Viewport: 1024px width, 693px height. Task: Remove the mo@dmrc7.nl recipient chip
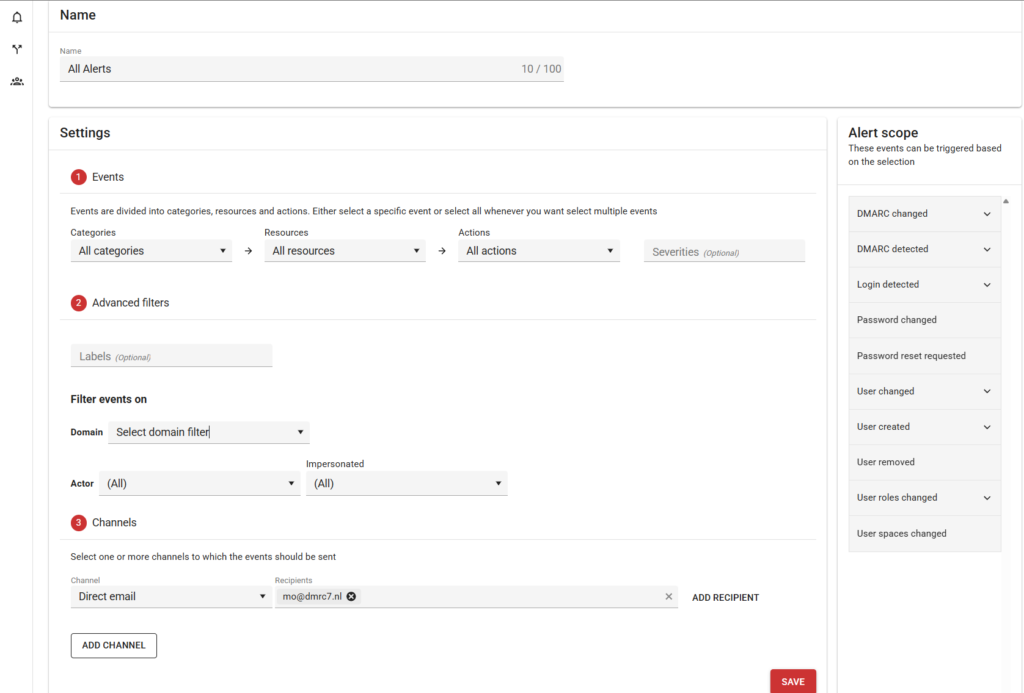coord(351,597)
